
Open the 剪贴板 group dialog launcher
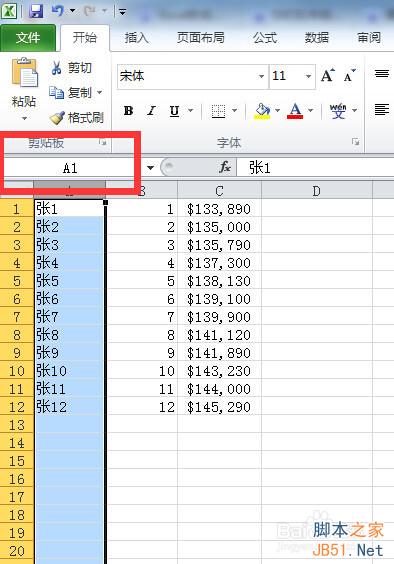pyautogui.click(x=103, y=142)
